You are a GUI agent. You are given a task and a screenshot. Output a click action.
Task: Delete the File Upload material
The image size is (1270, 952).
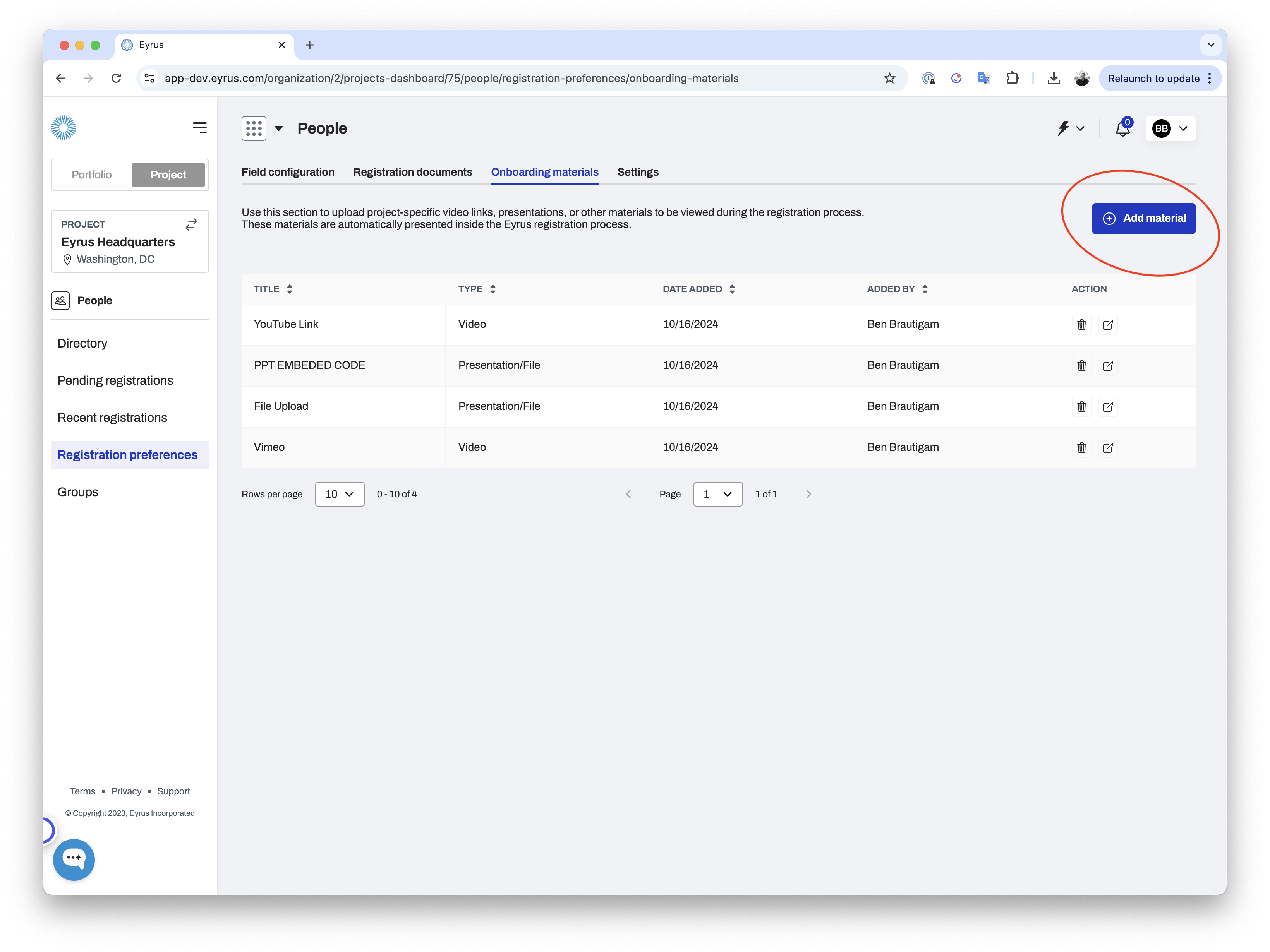[1081, 407]
